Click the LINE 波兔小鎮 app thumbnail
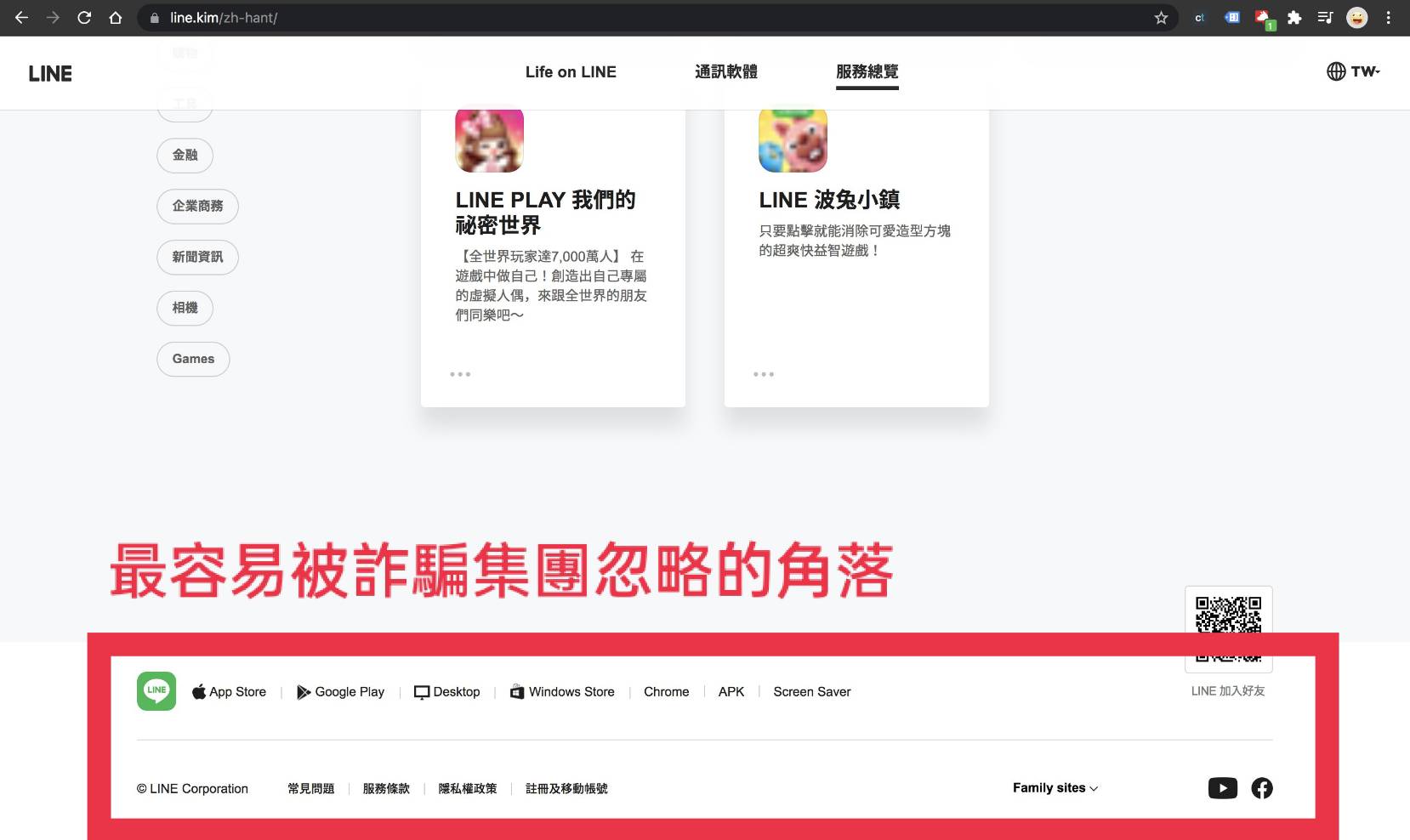Screen dimensions: 1410x840 793,139
